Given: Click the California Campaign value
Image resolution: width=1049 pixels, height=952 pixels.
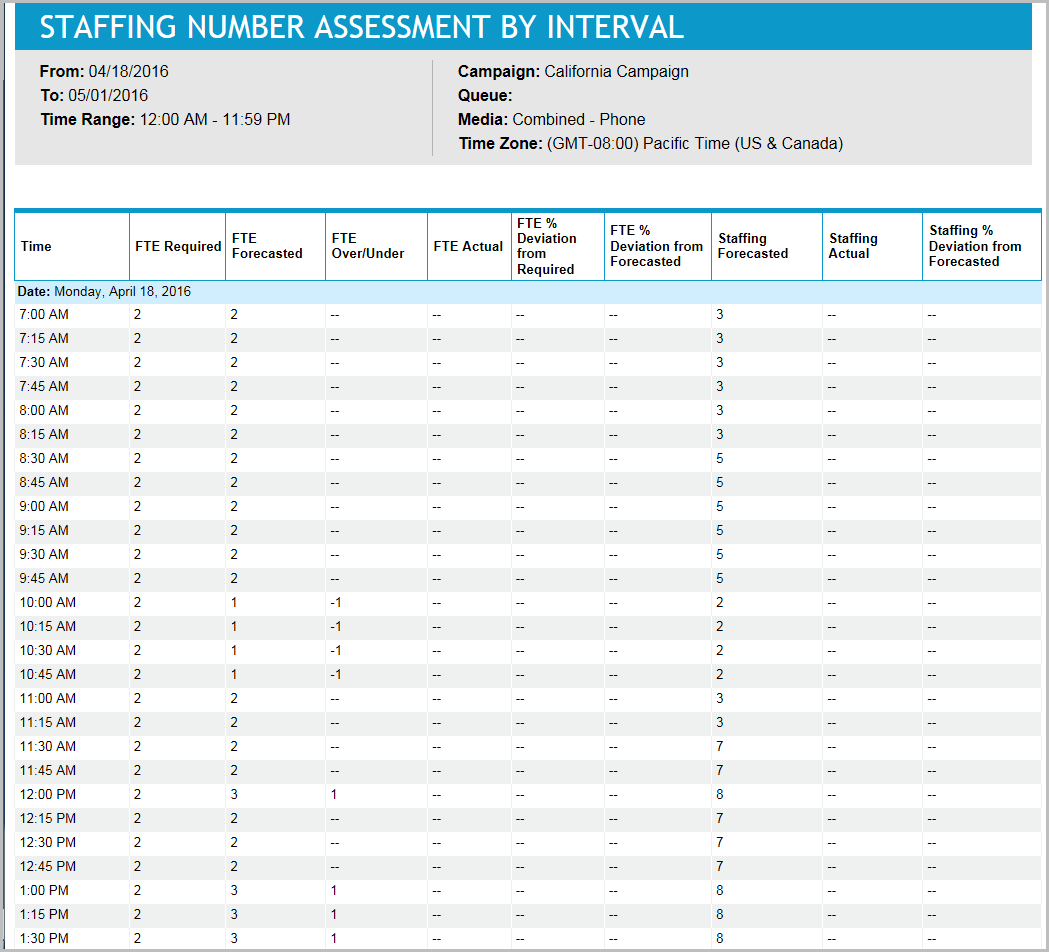Looking at the screenshot, I should pos(615,71).
